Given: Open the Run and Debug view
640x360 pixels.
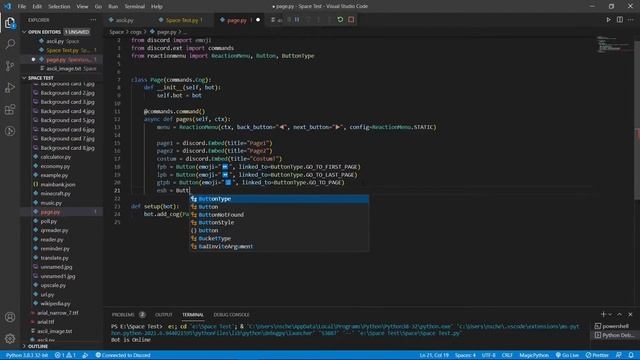Looking at the screenshot, I should [x=10, y=87].
